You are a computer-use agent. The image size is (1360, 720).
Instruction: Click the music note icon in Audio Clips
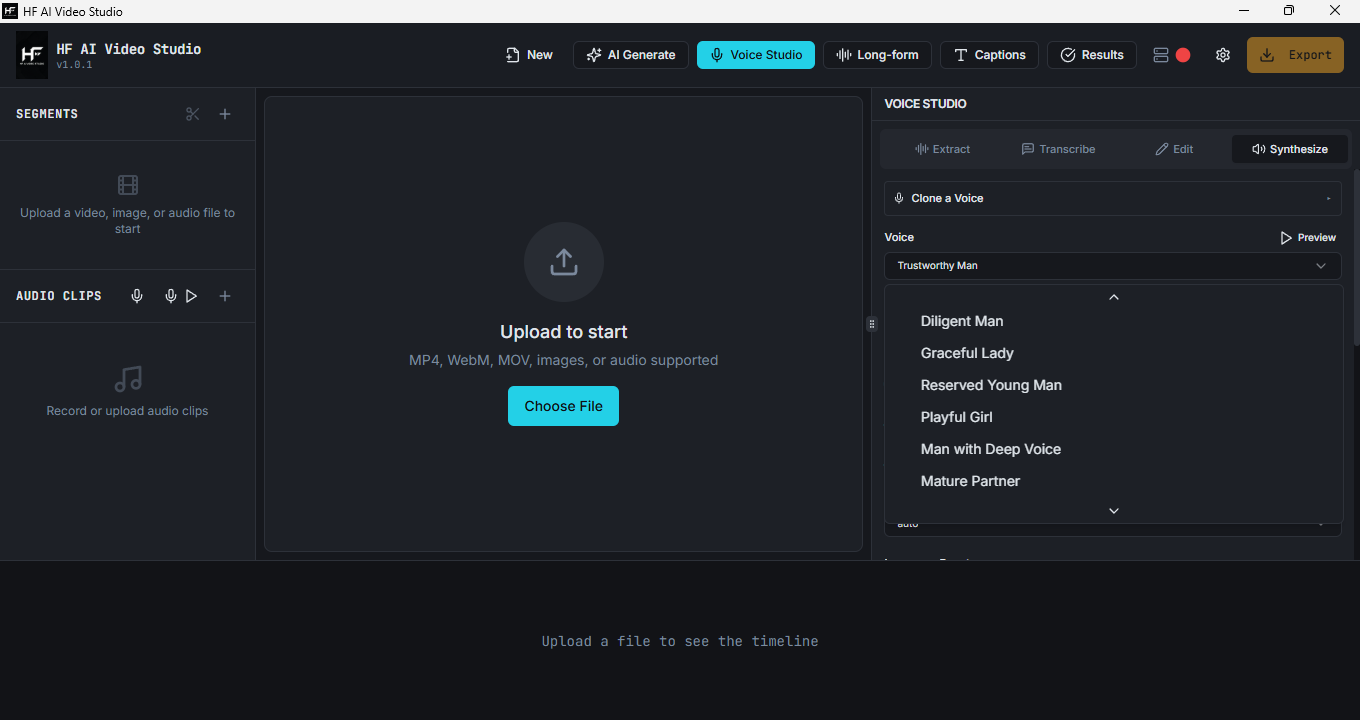tap(128, 379)
